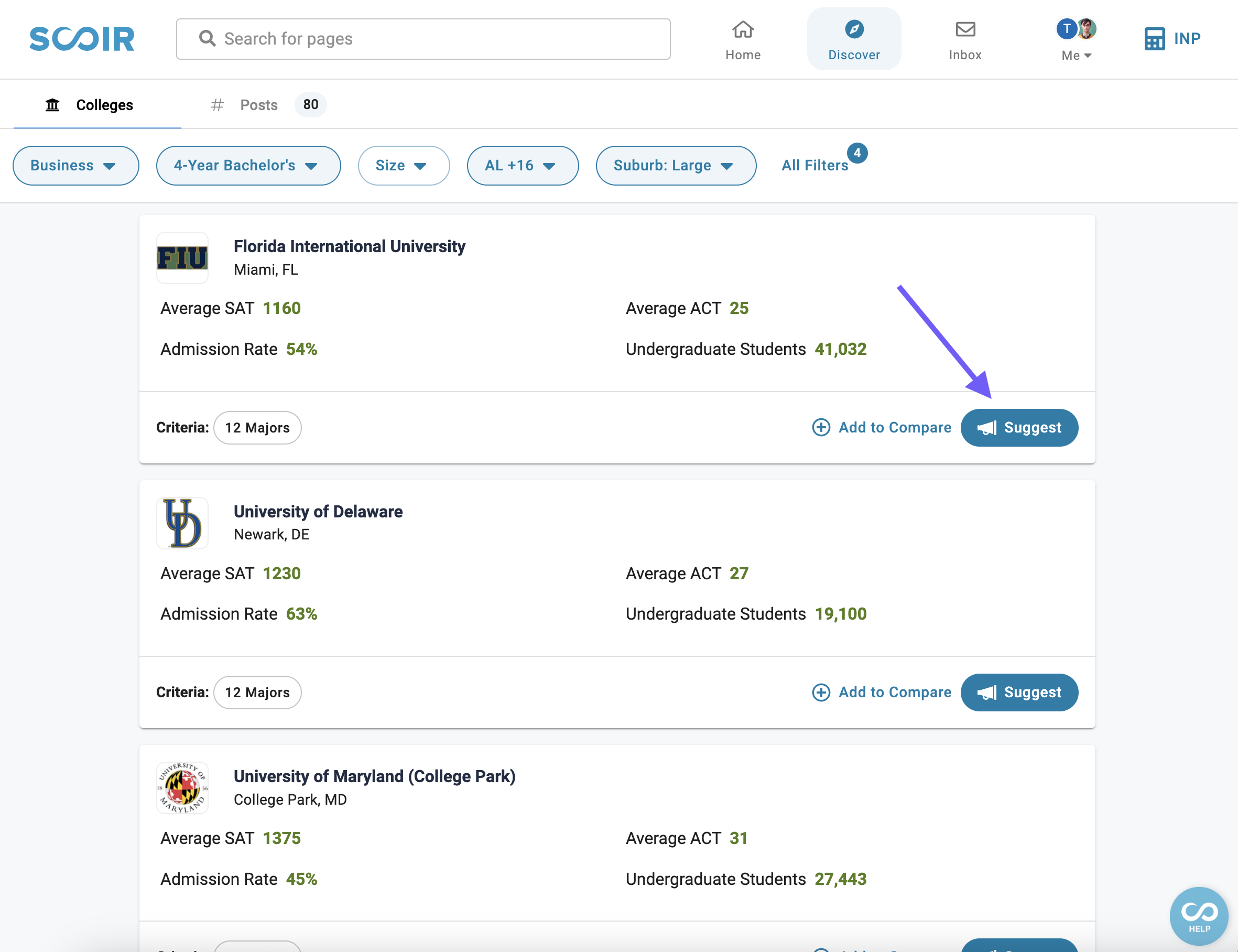Screen dimensions: 1238x952
Task: Click Average SAT value 1230
Action: pos(281,574)
